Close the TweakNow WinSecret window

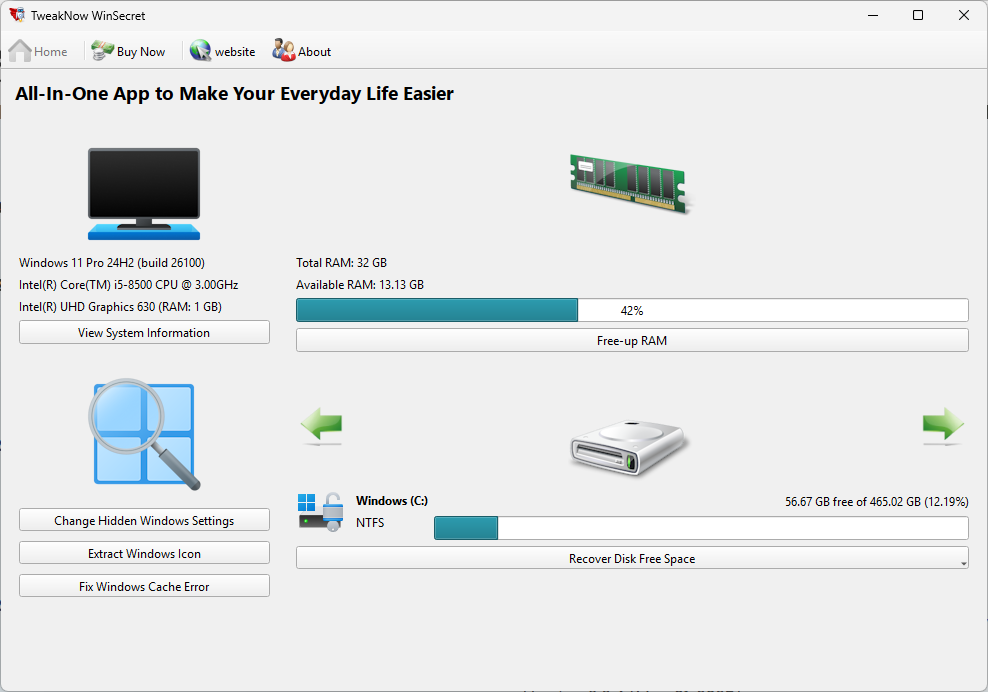click(964, 15)
